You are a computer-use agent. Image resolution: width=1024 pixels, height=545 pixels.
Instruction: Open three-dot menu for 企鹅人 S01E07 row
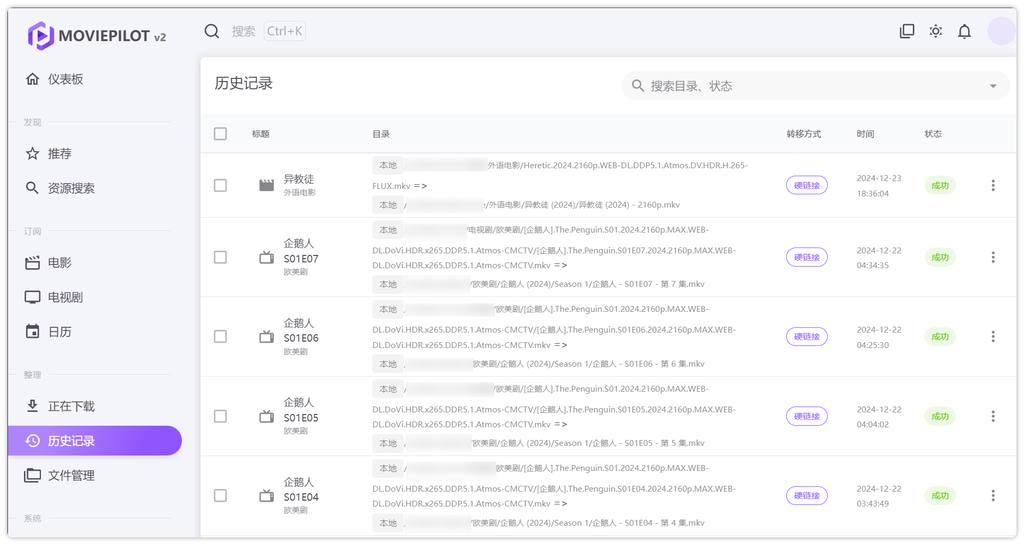(993, 257)
